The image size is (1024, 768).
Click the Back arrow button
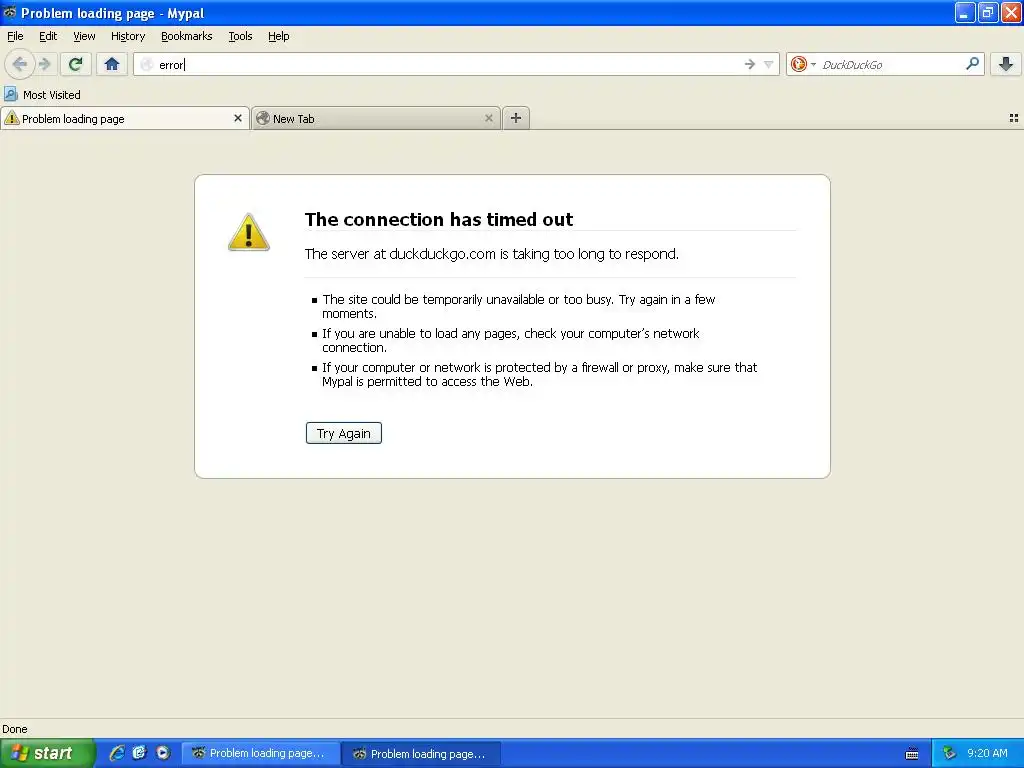pos(20,64)
